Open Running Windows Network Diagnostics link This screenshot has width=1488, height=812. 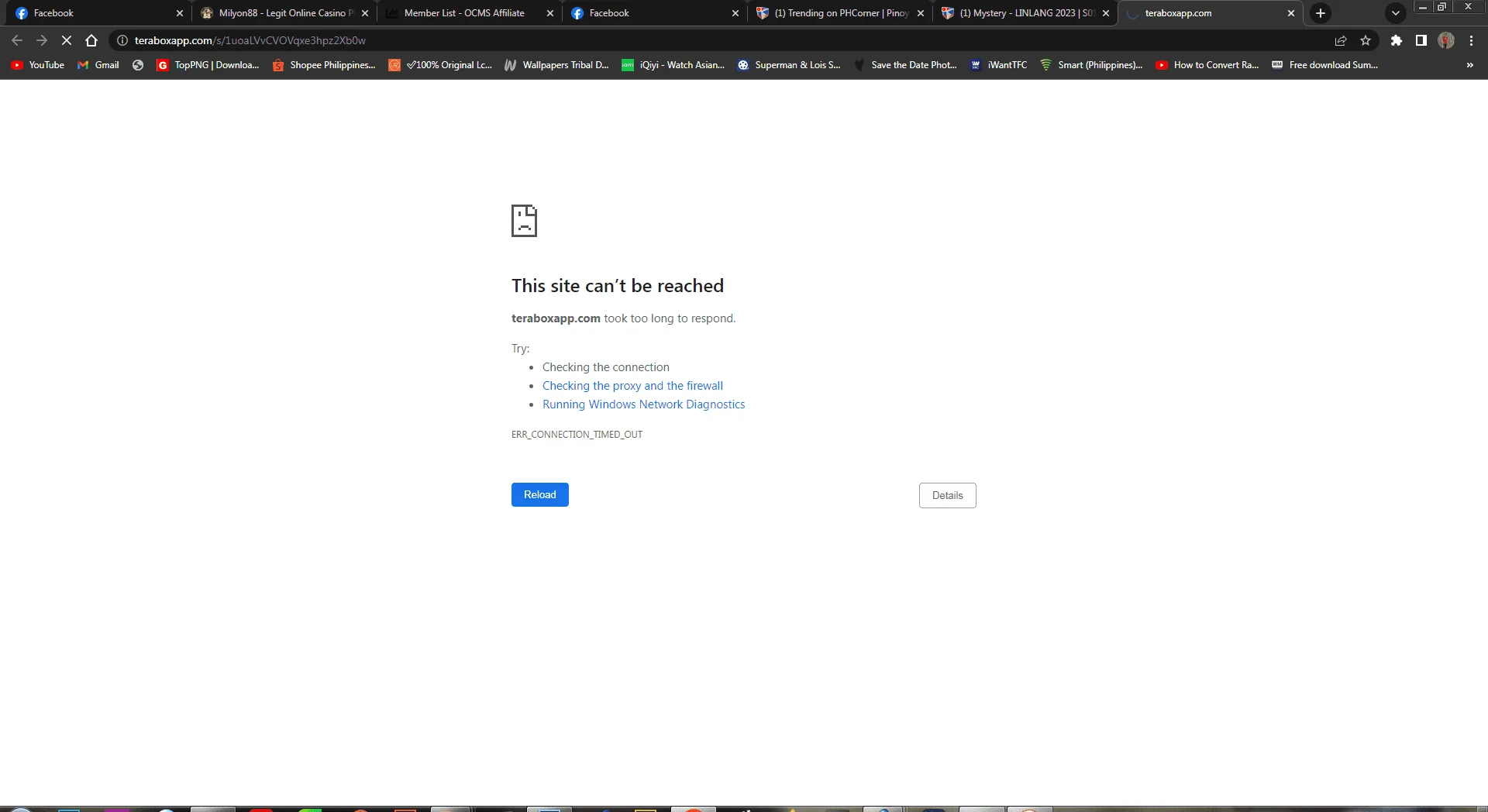[x=643, y=404]
